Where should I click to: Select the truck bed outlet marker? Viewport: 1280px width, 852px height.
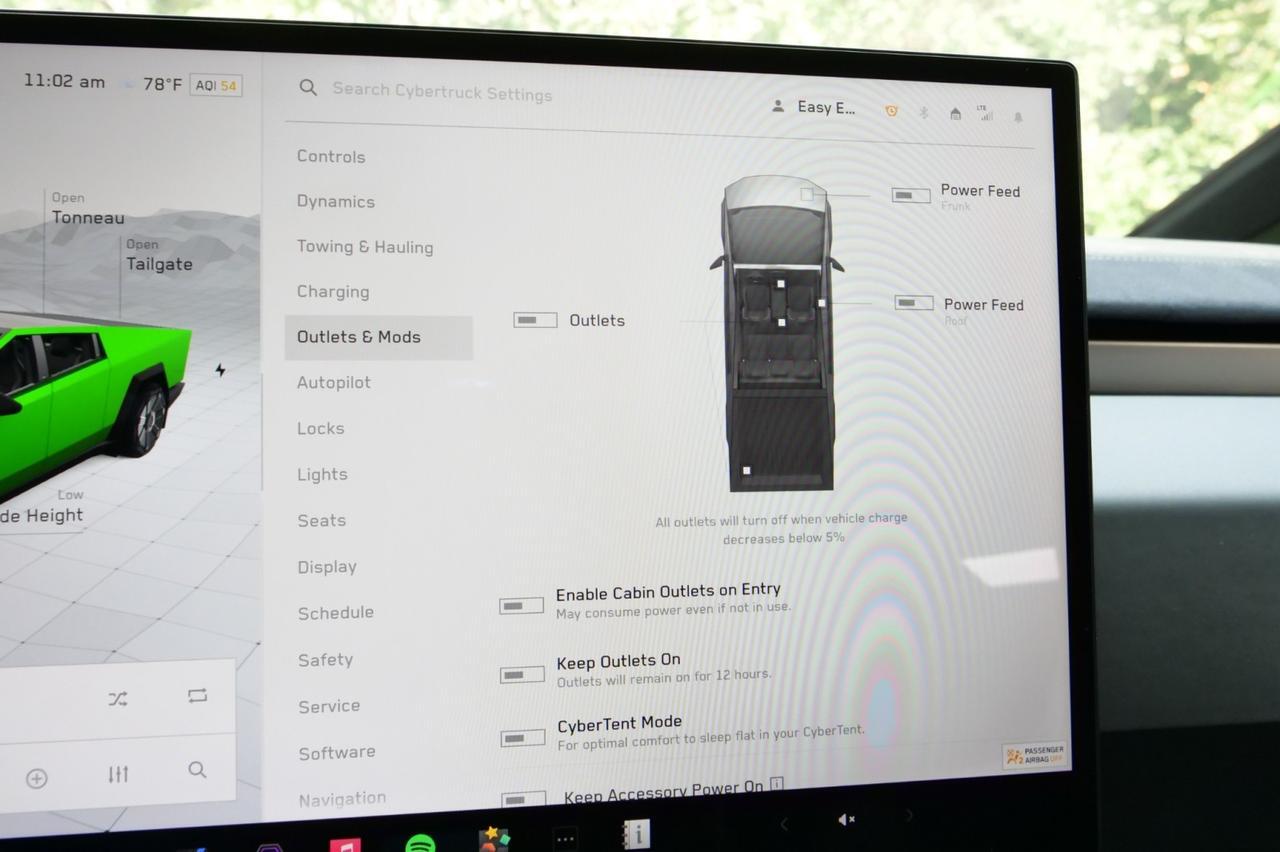click(746, 470)
